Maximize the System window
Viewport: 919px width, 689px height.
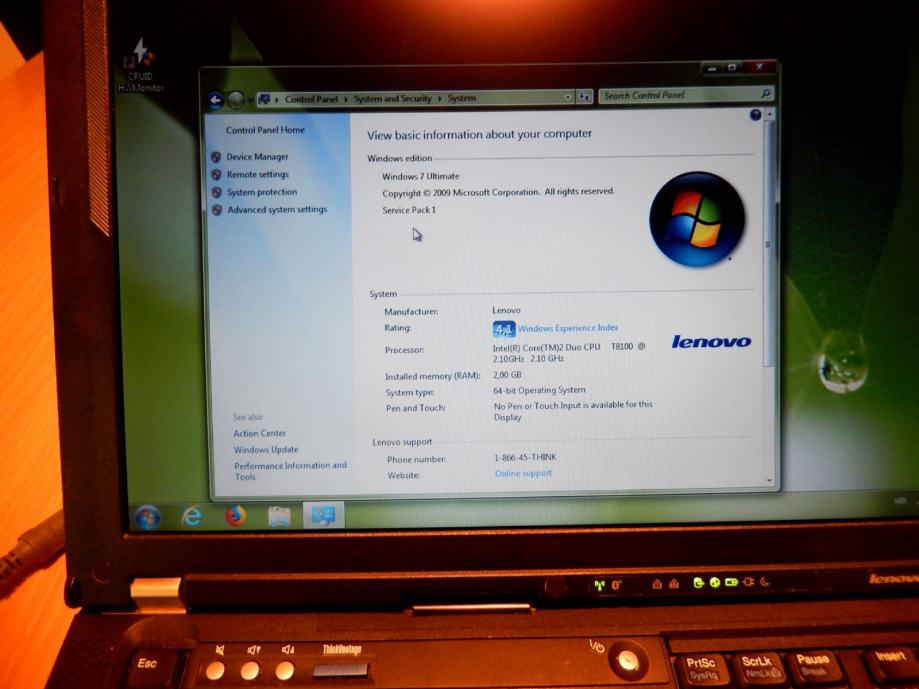point(732,67)
